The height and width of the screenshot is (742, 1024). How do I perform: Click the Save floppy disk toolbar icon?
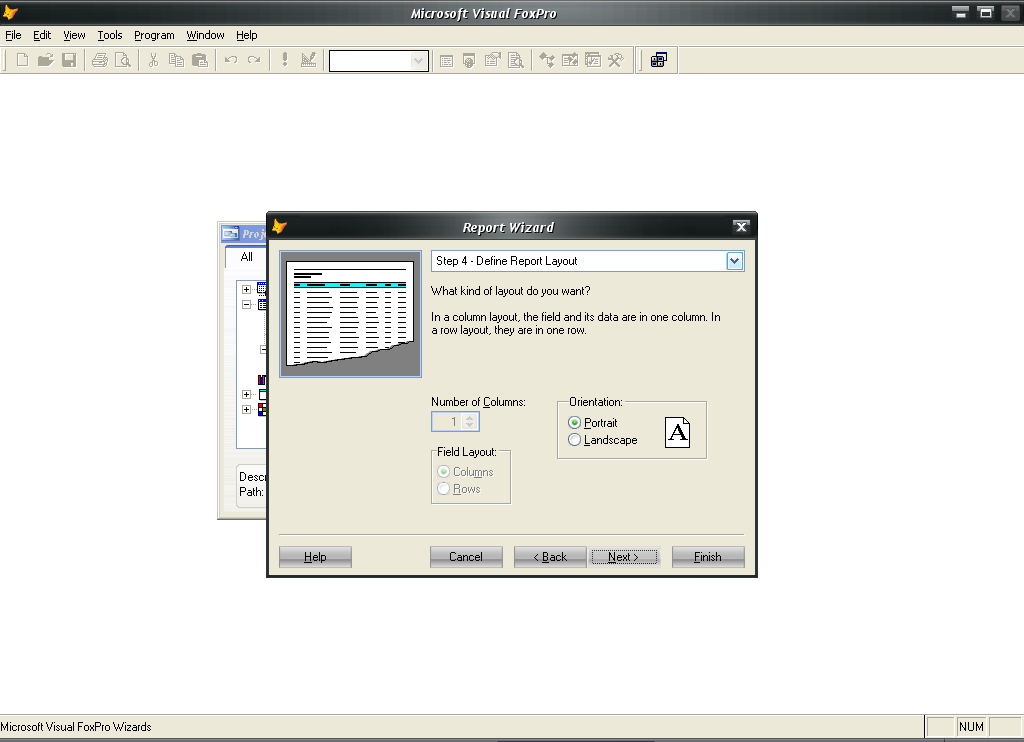tap(69, 61)
